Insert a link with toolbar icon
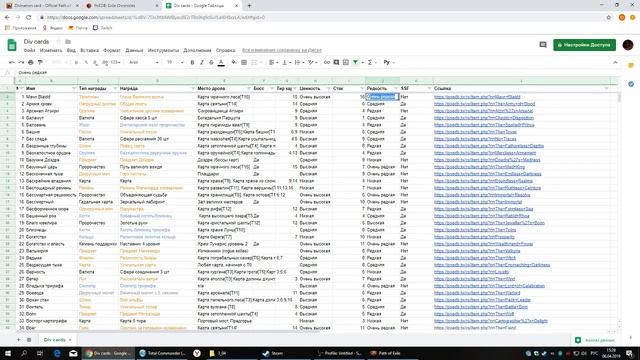 [327, 62]
